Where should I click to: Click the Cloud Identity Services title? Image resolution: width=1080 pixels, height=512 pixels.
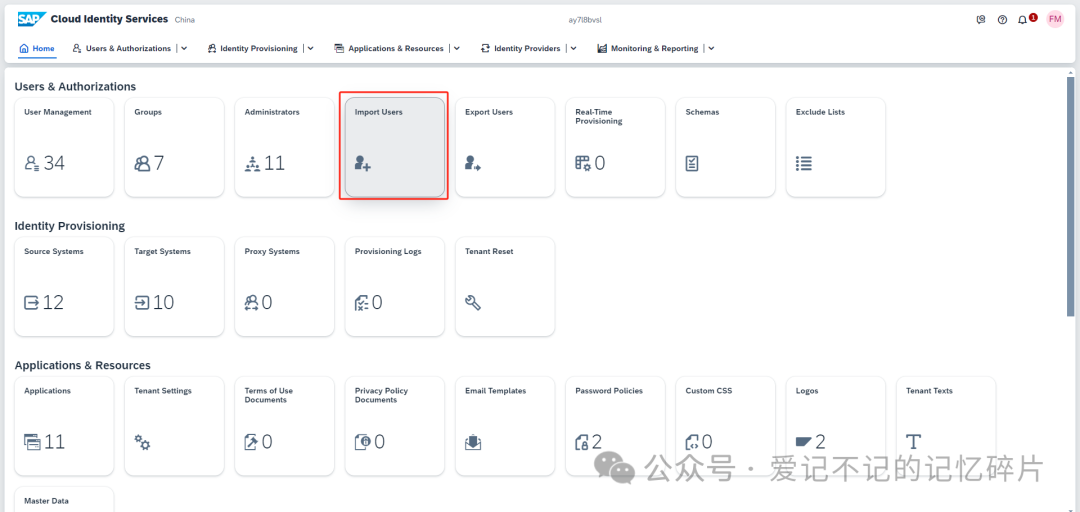tap(110, 19)
